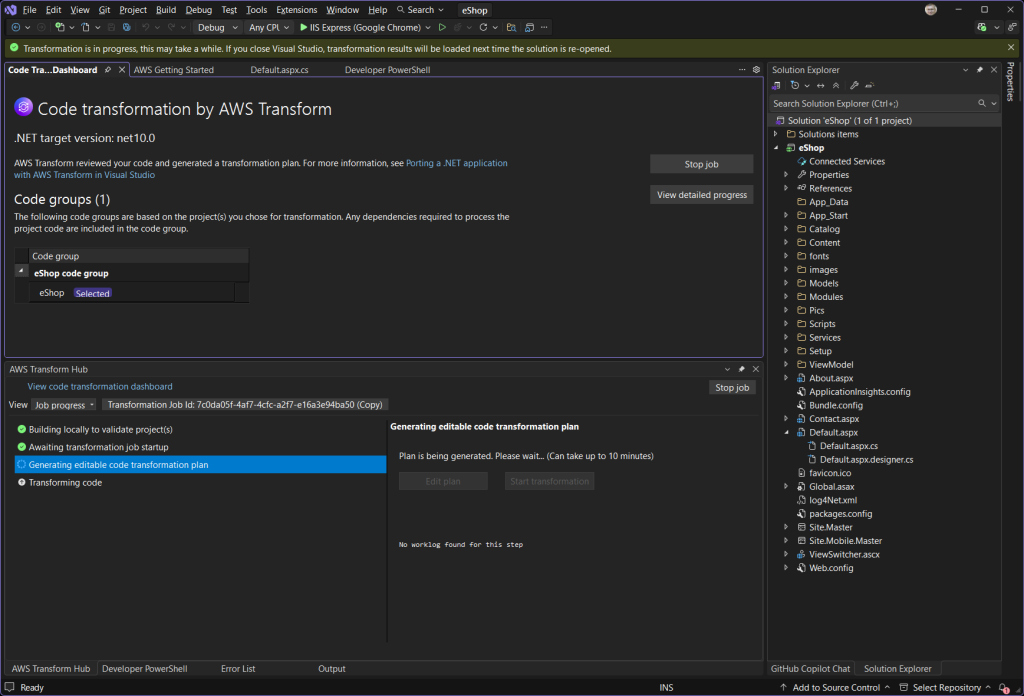The width and height of the screenshot is (1024, 696).
Task: Open the View code transformation dashboard link
Action: 100,386
